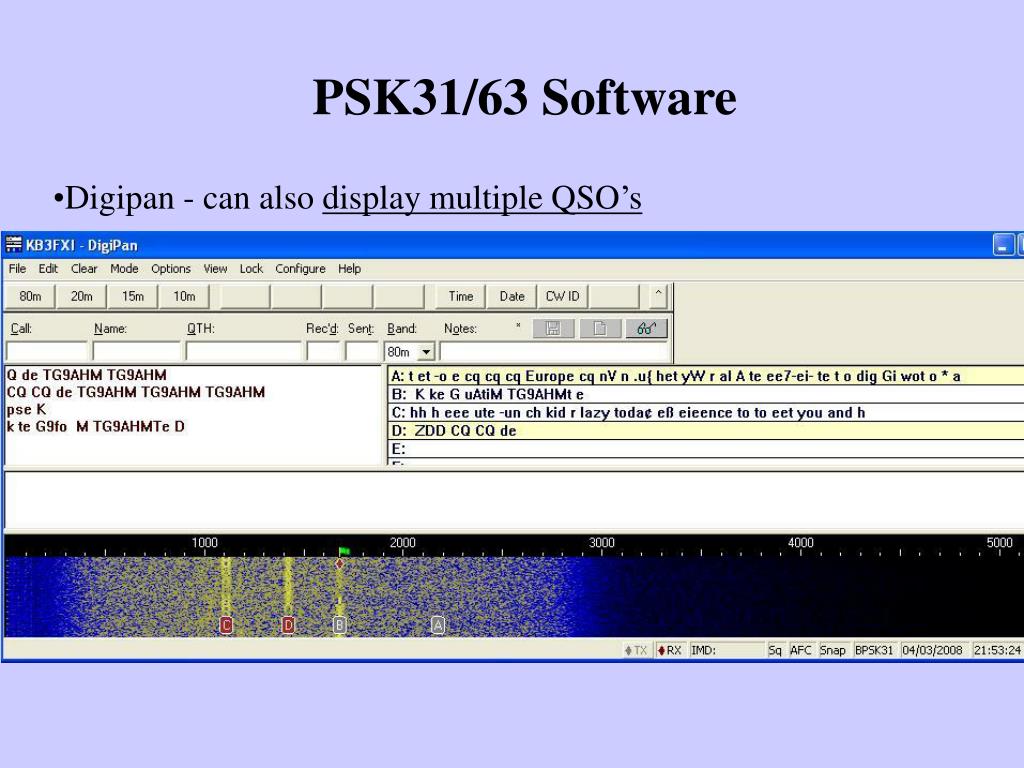
Task: Toggle AFC in the status bar
Action: click(x=801, y=650)
